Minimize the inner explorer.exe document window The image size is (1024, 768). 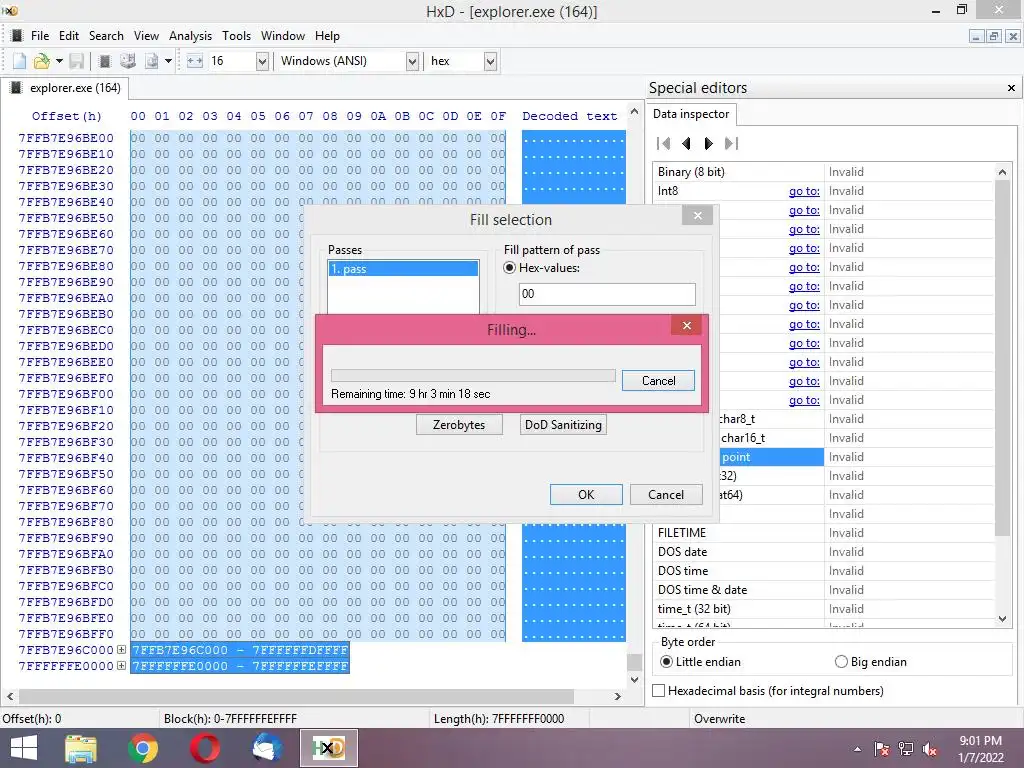tap(976, 37)
